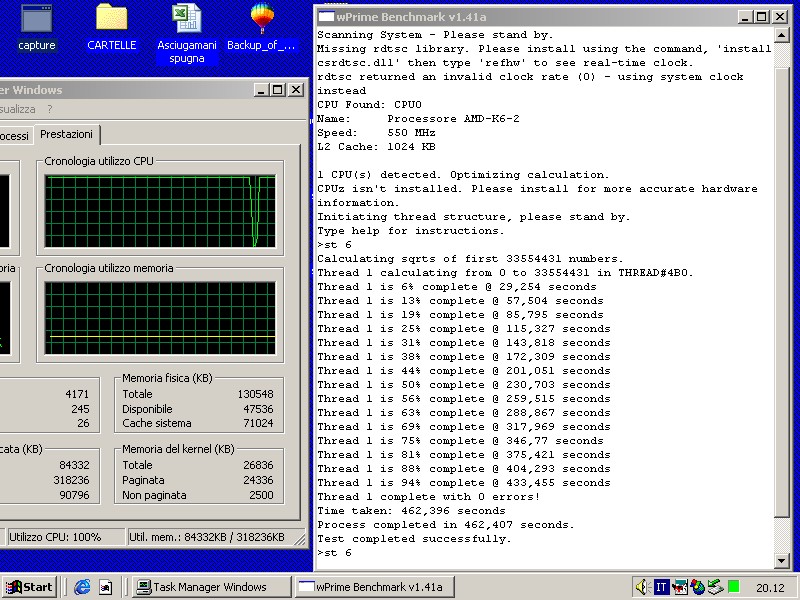
Task: Click the Task Manager resize grip corner
Action: pyautogui.click(x=300, y=539)
